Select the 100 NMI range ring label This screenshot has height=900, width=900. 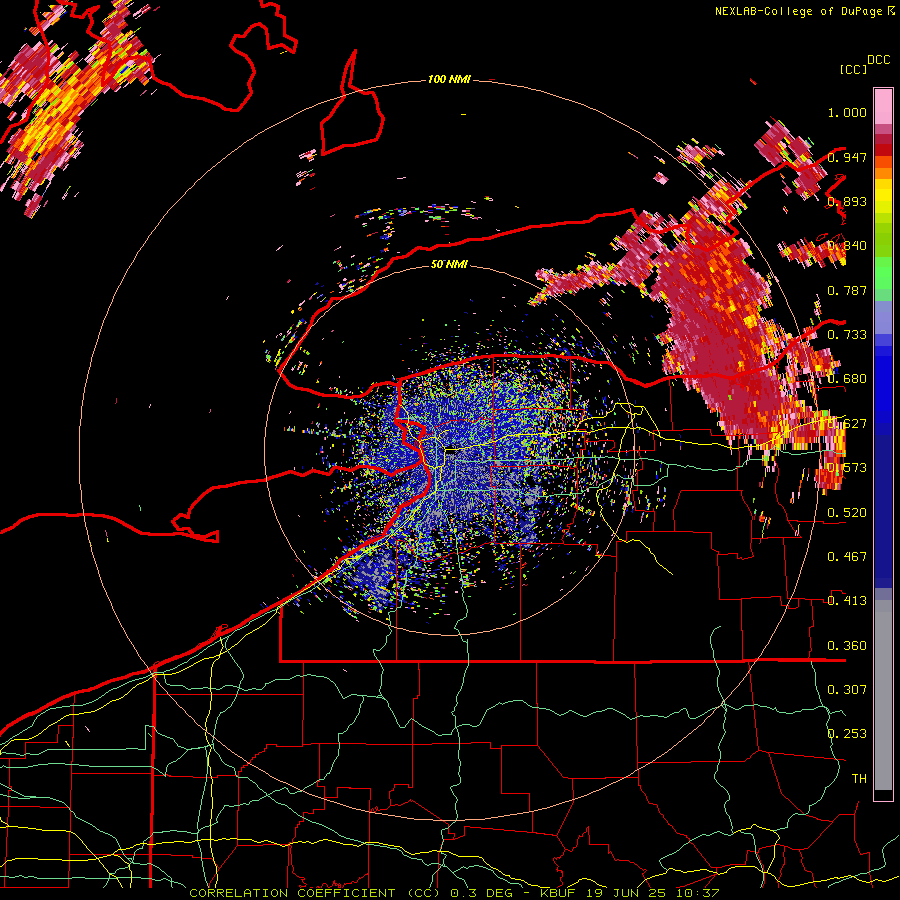(x=449, y=79)
